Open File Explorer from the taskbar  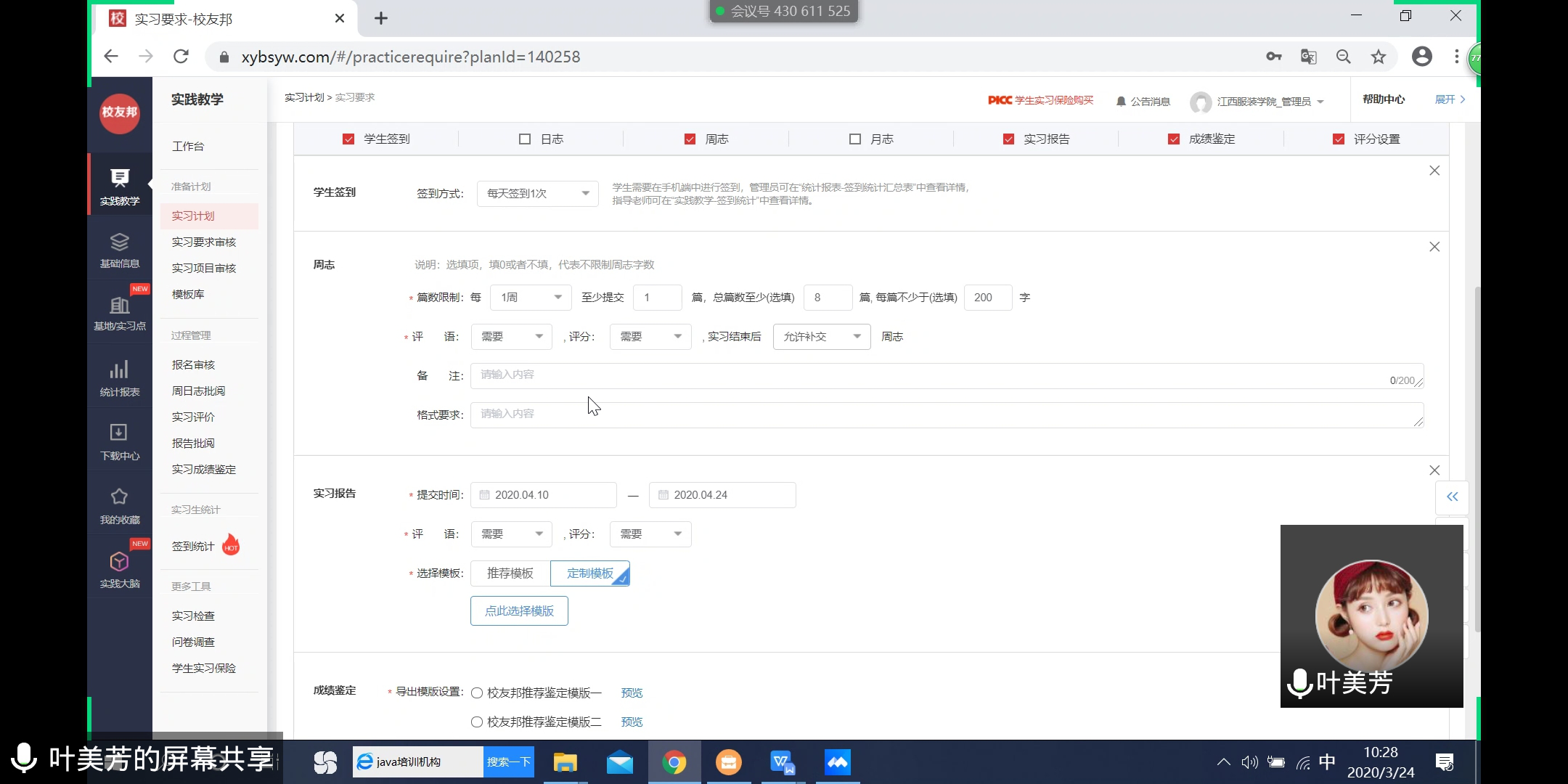565,762
